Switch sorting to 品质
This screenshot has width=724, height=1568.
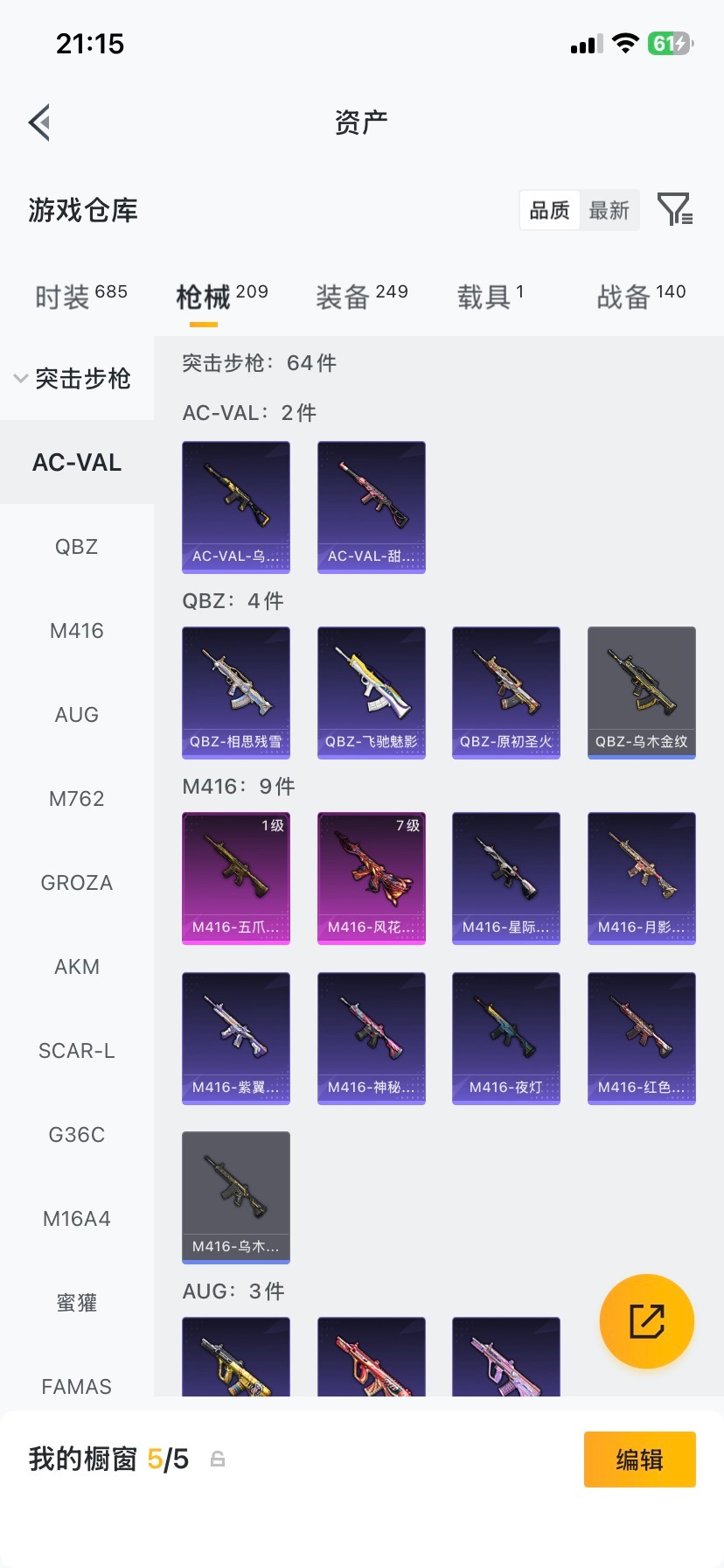point(550,210)
